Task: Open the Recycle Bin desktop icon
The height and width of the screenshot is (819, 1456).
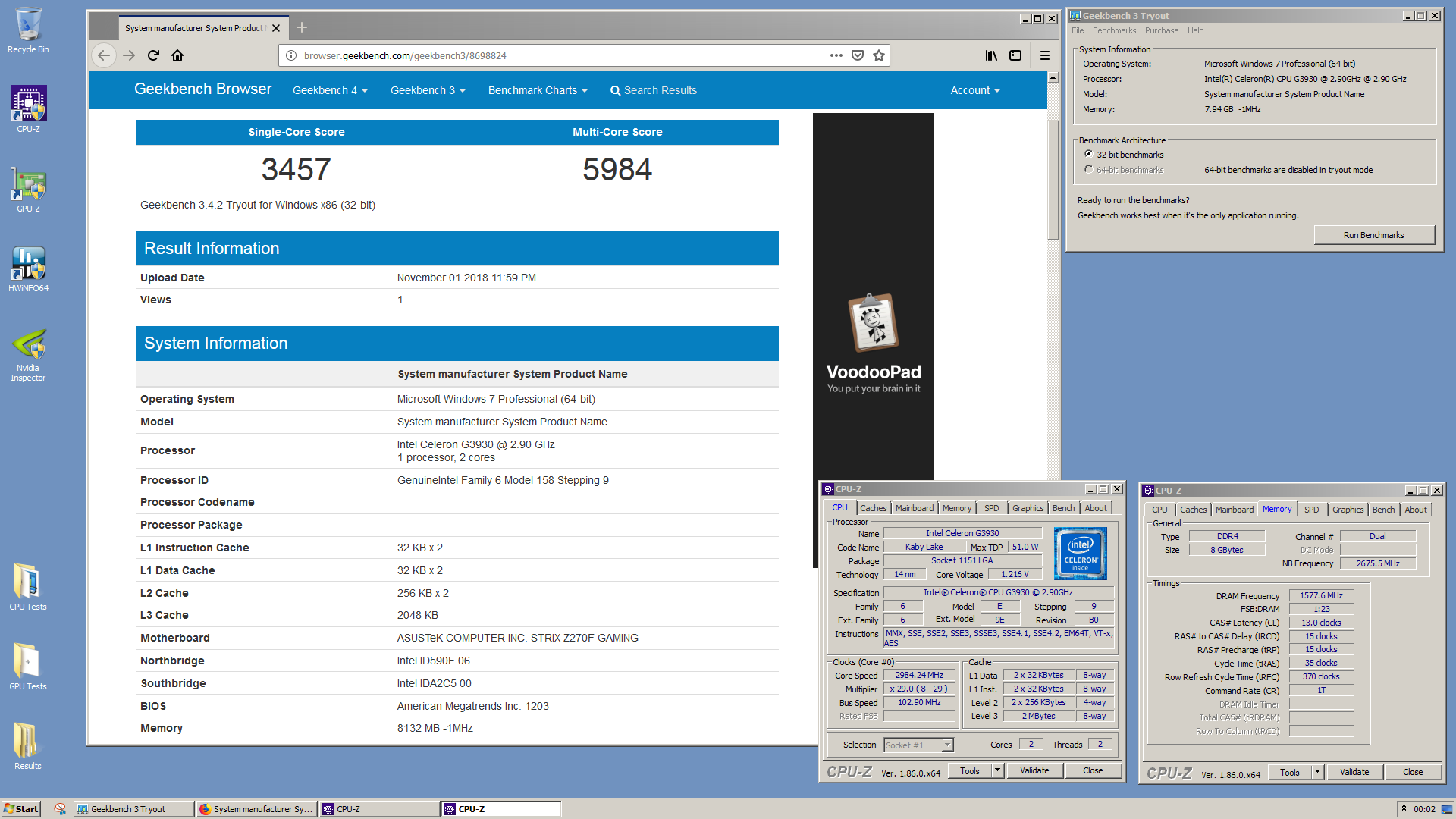Action: 28,30
